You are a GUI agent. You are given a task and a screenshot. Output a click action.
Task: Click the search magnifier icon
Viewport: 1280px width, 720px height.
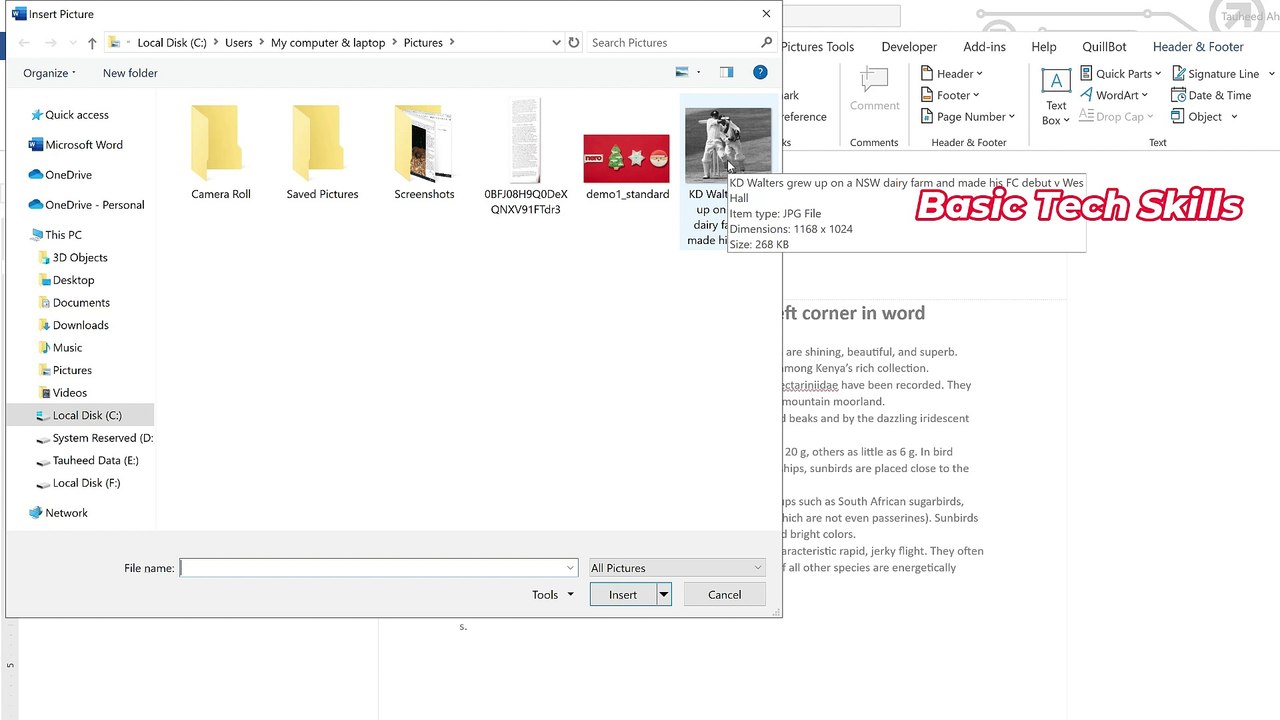coord(767,43)
